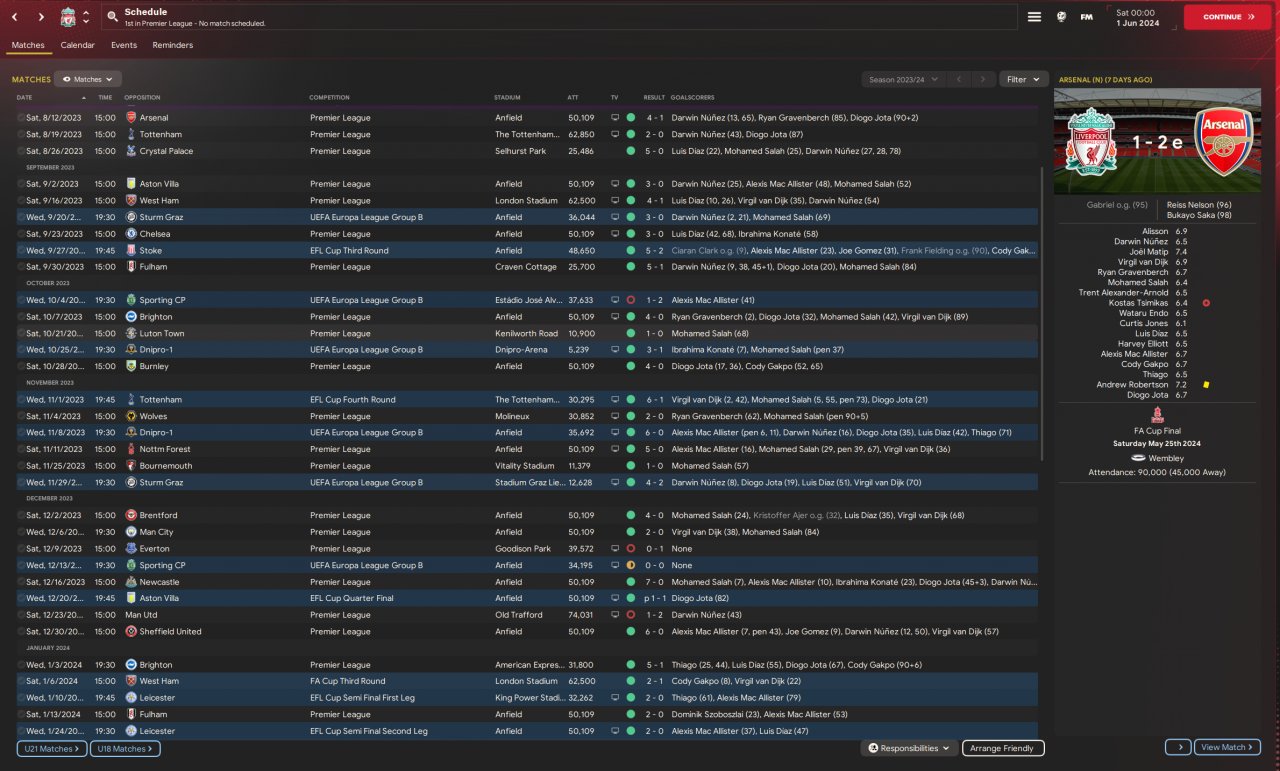Click the Liverpool club badge in header
Screen dimensions: 1280x771
point(68,17)
